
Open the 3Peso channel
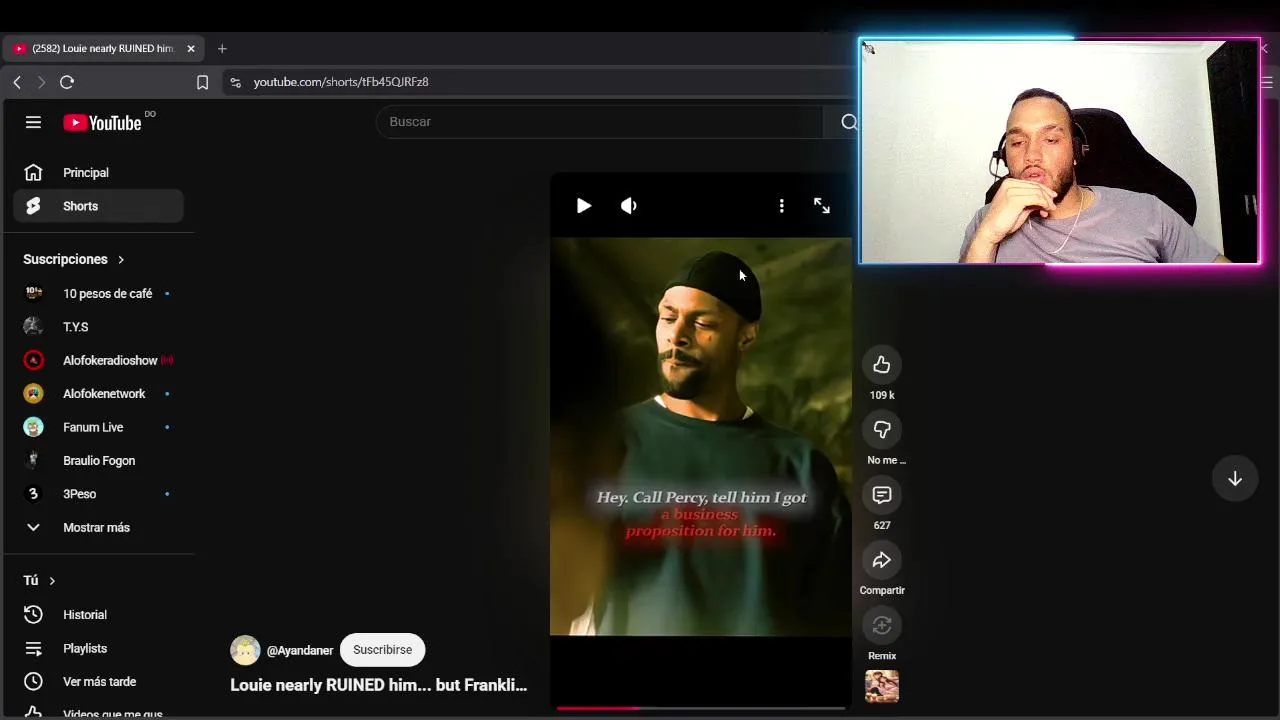click(98, 494)
